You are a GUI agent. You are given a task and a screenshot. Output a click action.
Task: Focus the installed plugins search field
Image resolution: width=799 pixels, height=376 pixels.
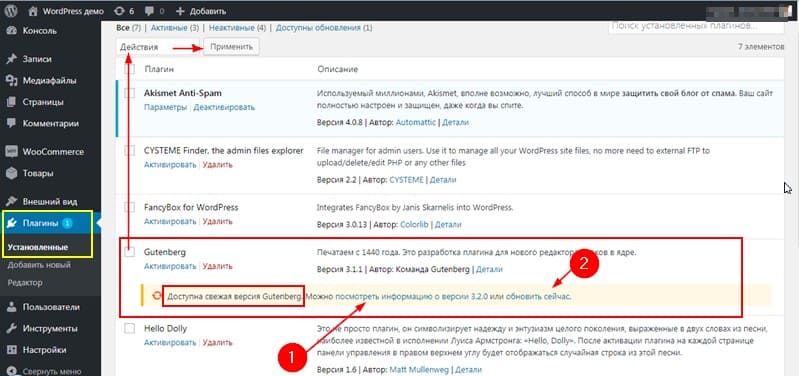coord(696,26)
